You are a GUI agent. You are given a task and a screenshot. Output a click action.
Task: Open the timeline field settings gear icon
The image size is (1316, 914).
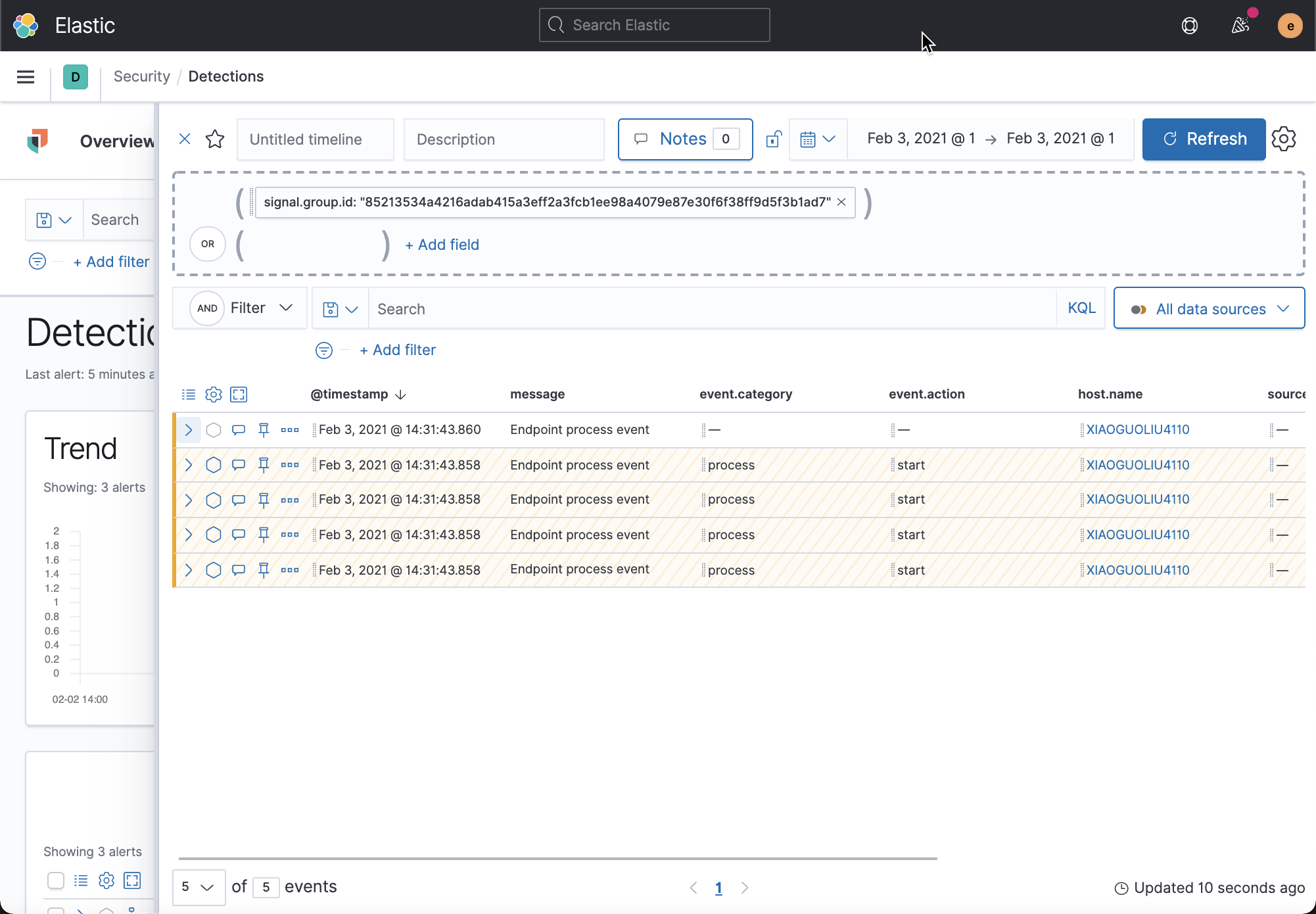click(x=214, y=394)
